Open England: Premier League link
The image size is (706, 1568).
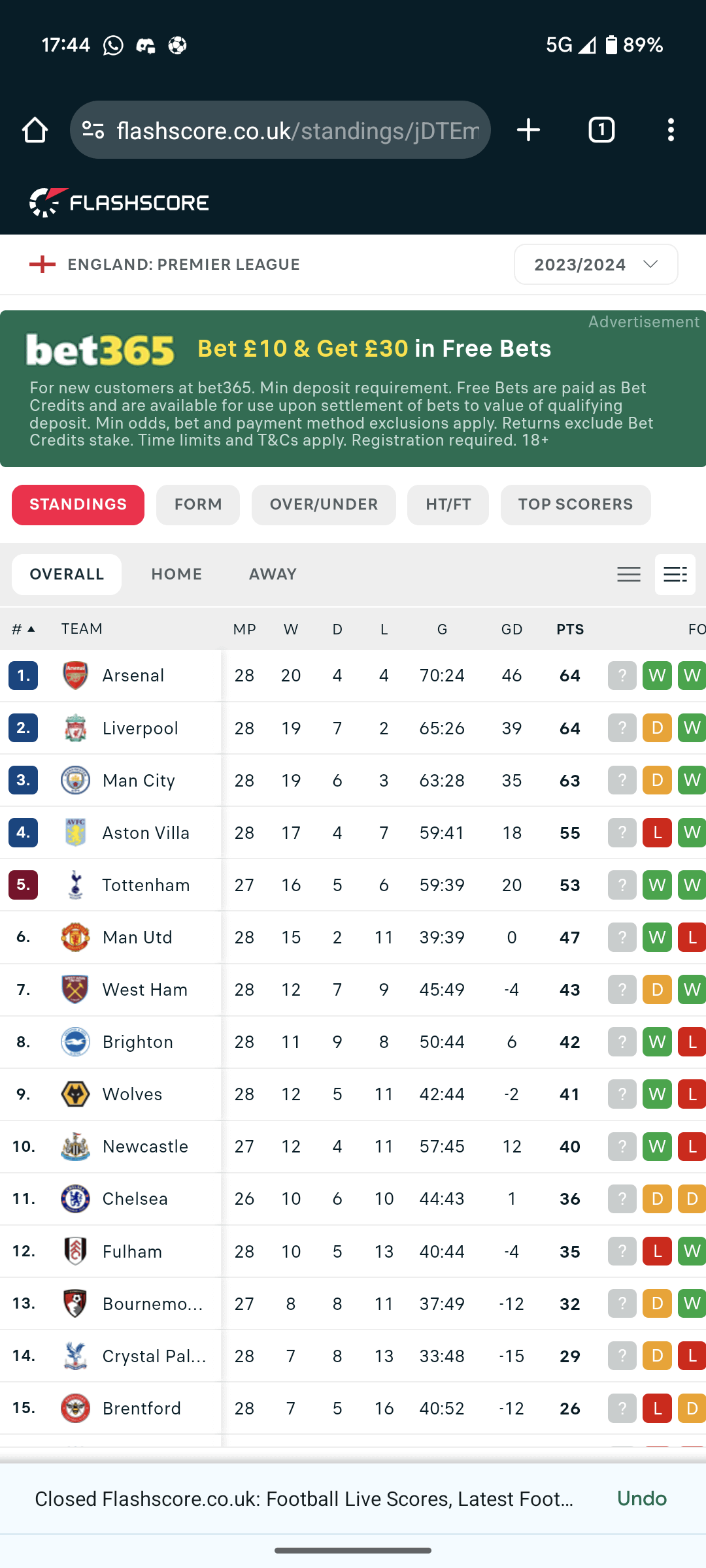pyautogui.click(x=183, y=265)
